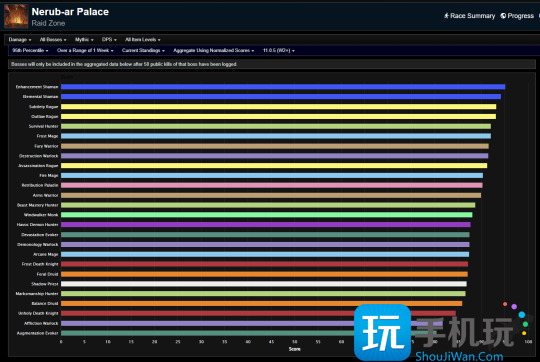Click the Demonology Warlock label
The width and height of the screenshot is (540, 362).
(x=38, y=245)
